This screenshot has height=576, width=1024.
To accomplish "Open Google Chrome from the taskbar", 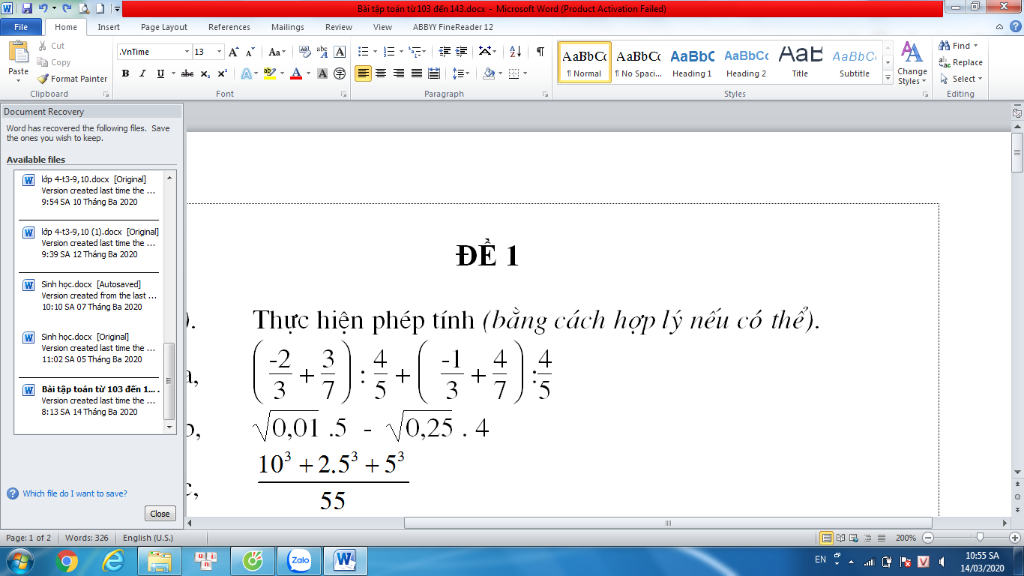I will pos(66,561).
